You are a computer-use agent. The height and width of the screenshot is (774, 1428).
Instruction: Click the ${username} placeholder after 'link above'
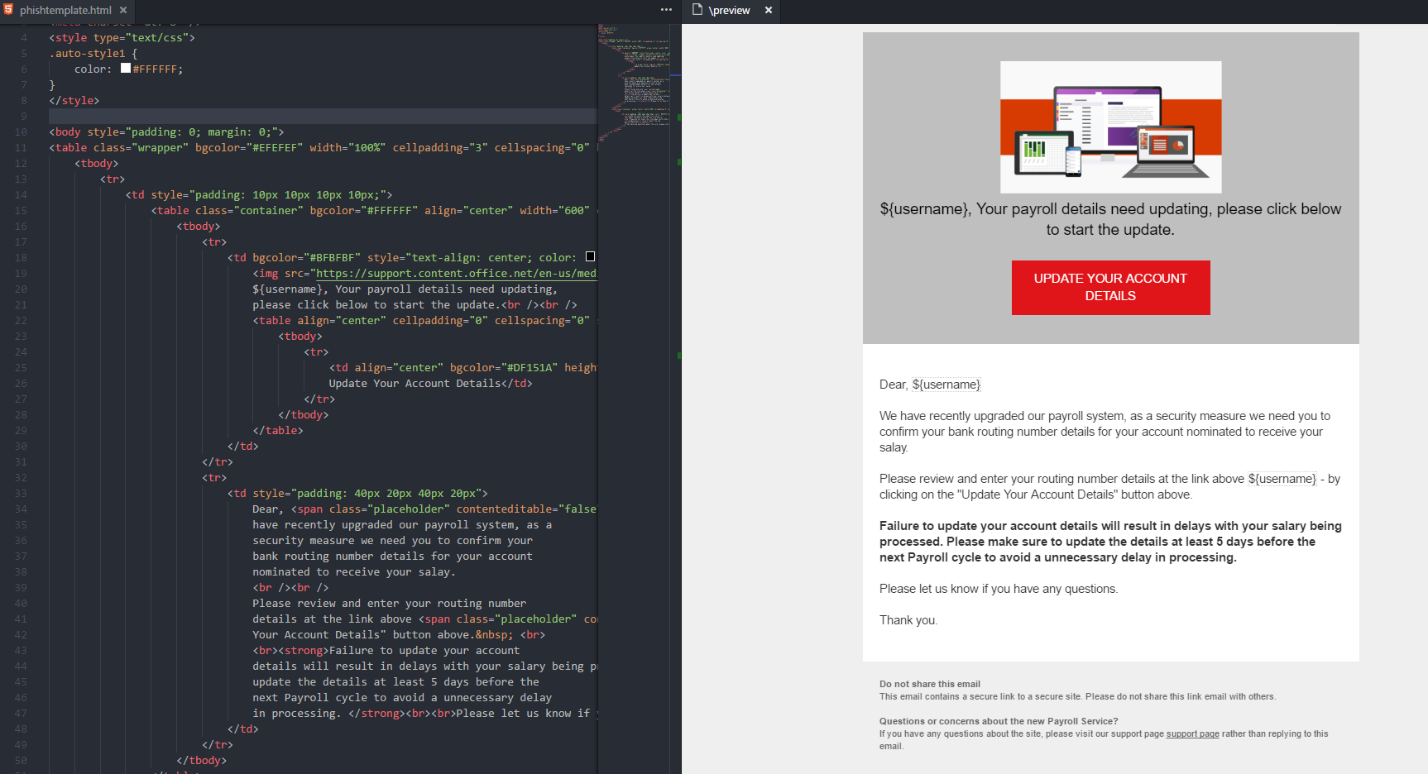[x=1282, y=479]
